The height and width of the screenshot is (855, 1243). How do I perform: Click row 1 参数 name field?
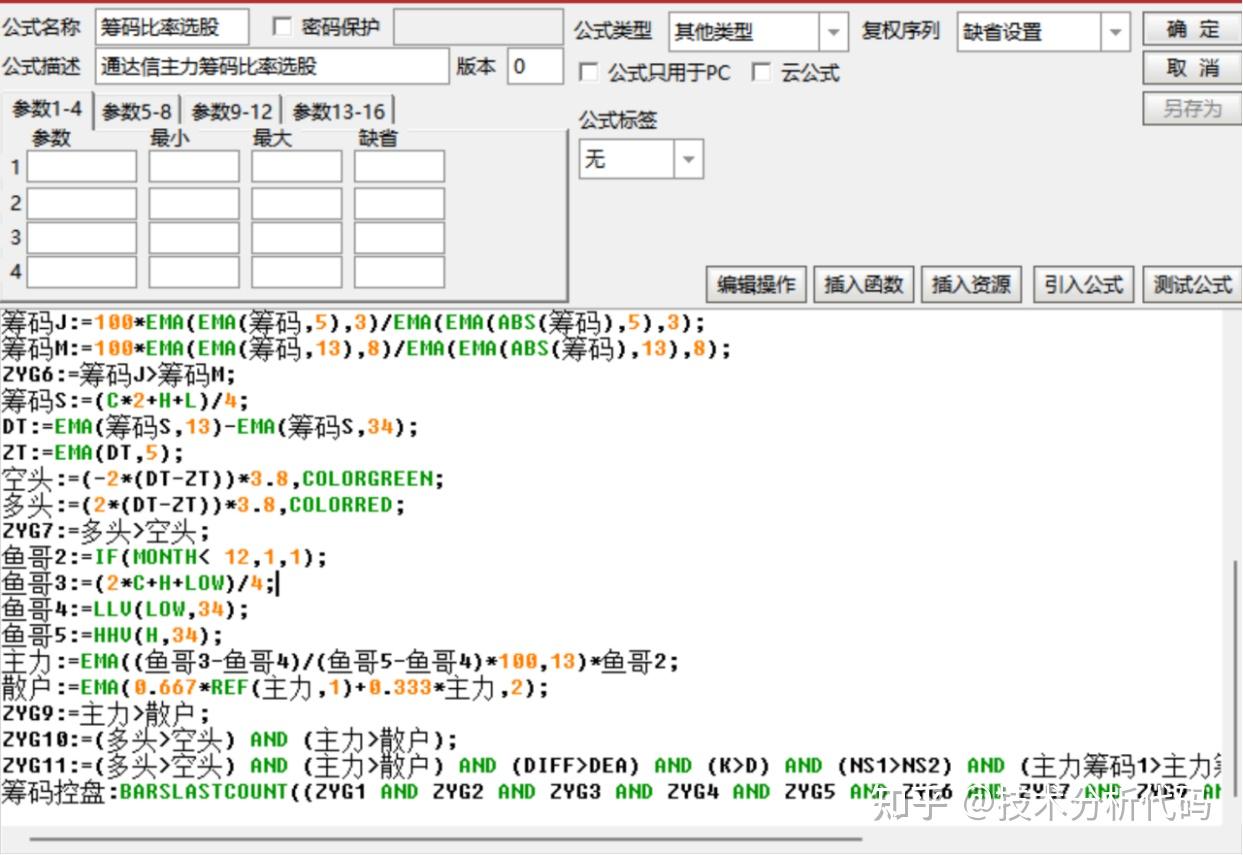point(81,166)
